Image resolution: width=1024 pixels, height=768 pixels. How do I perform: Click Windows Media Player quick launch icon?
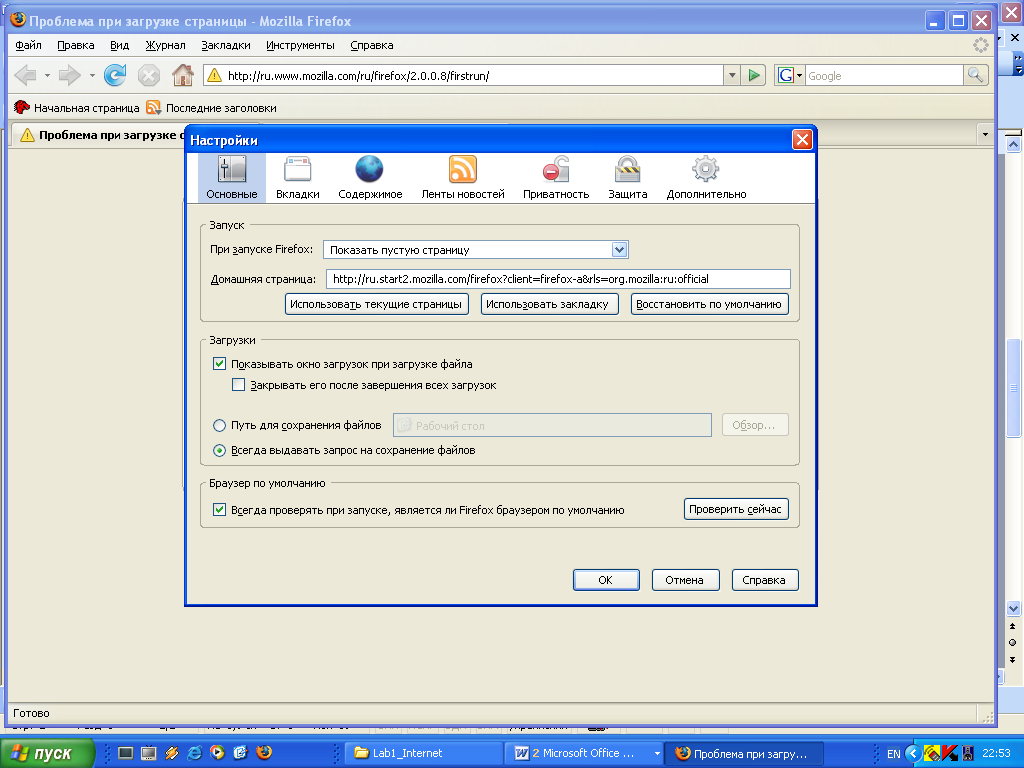(x=217, y=753)
